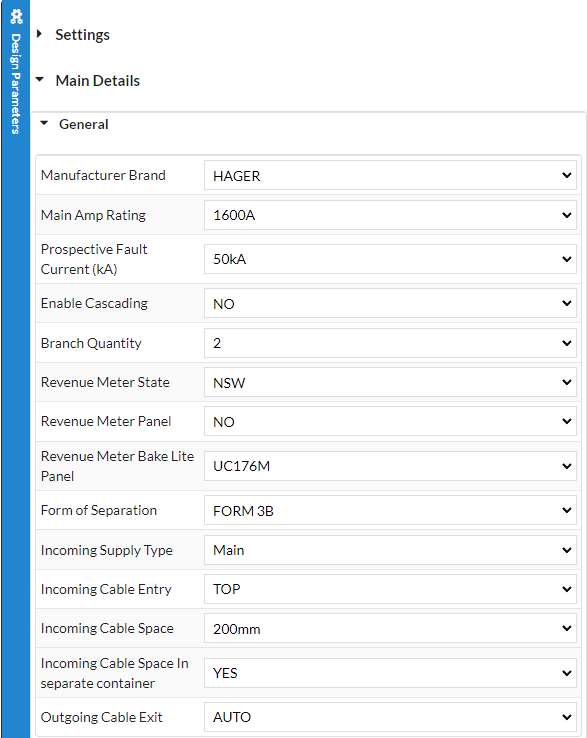Change the Incoming Cable Entry selection
The width and height of the screenshot is (587, 738).
390,589
